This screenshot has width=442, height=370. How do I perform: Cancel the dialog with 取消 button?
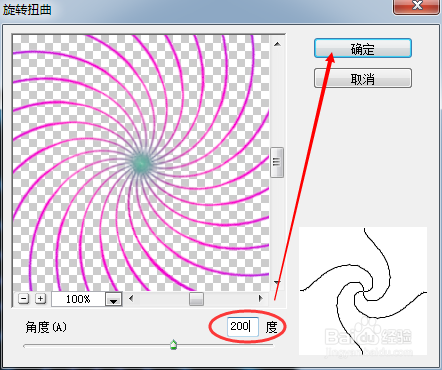click(x=363, y=79)
